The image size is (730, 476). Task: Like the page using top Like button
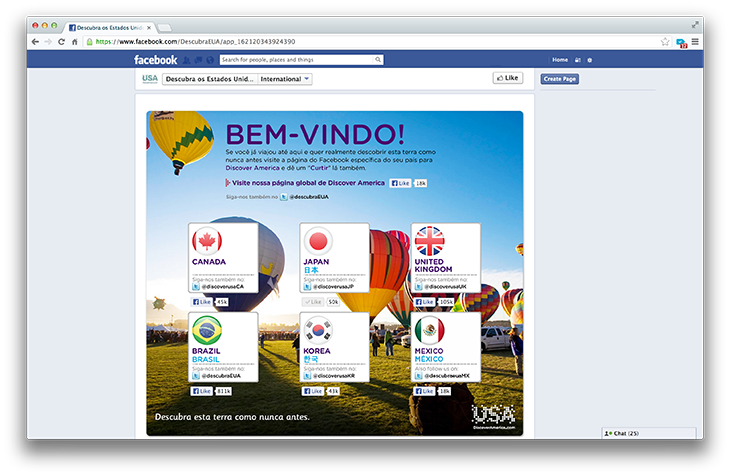tap(507, 78)
